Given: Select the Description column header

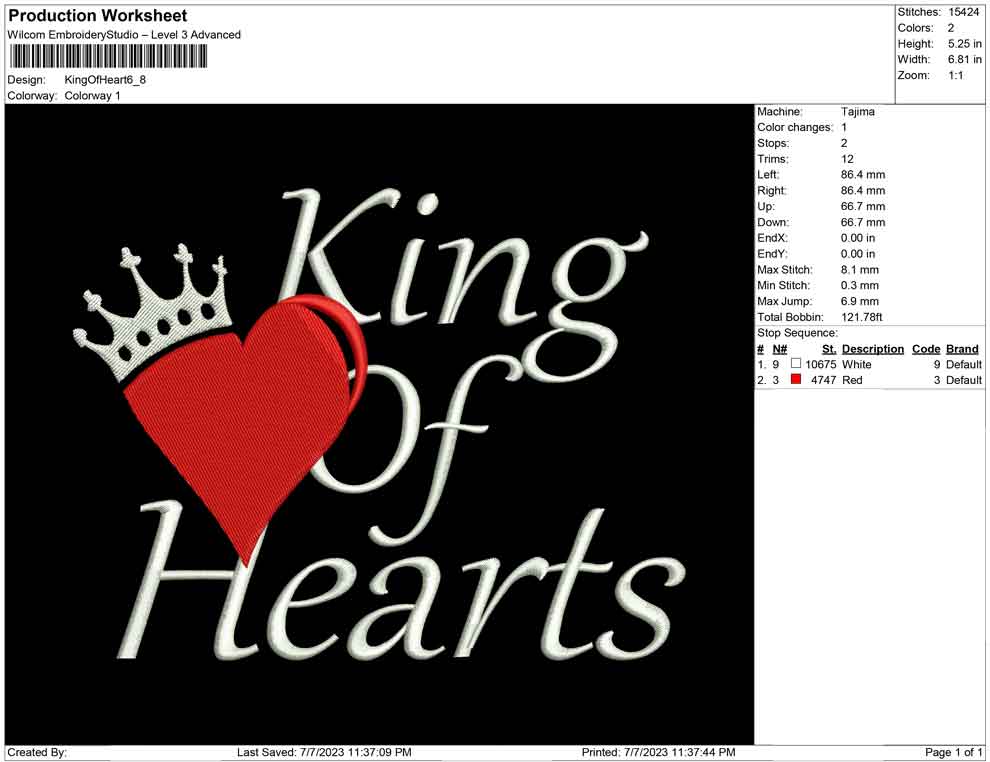Looking at the screenshot, I should pos(872,348).
